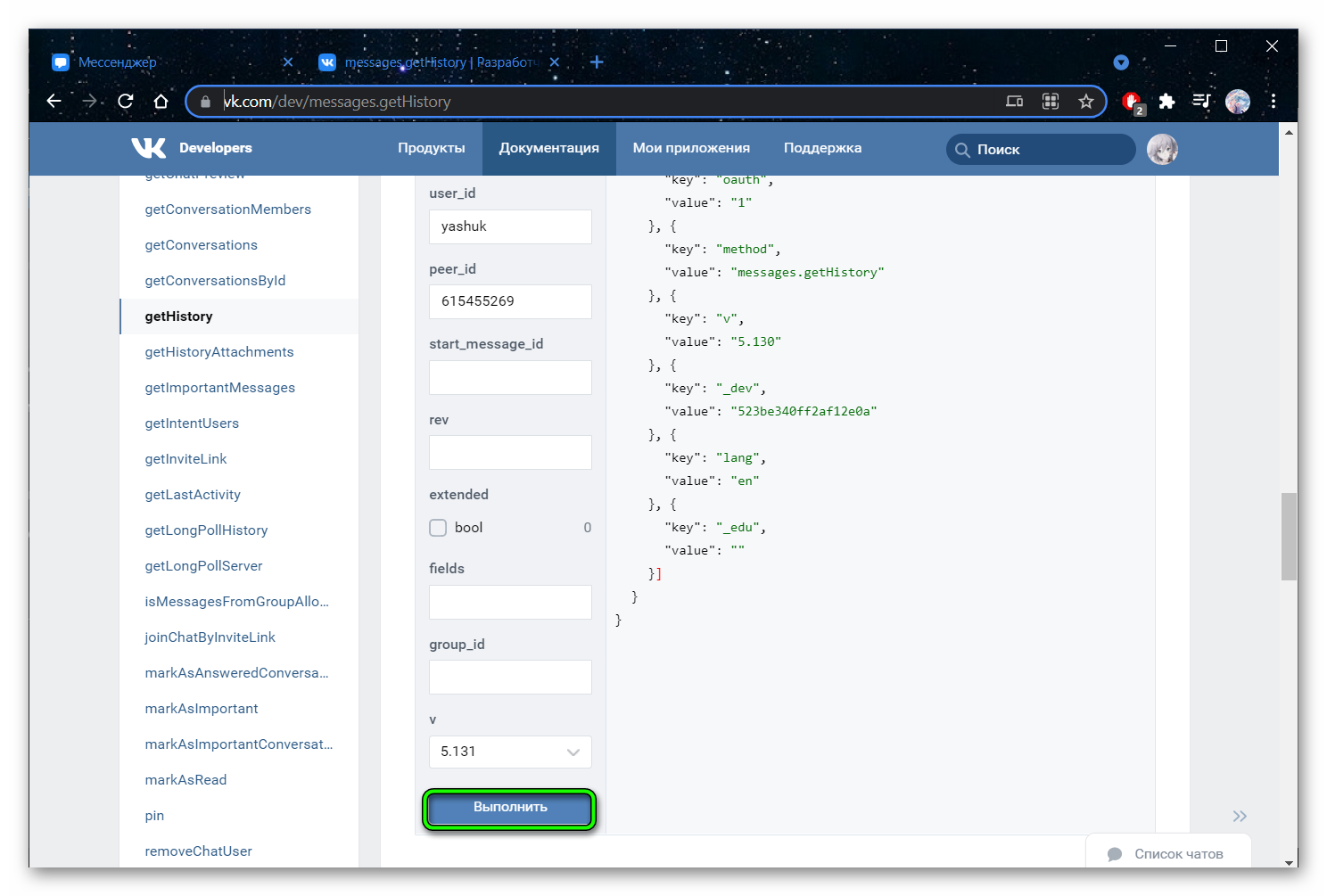Open isMessagesFromGroupAllo… method link
Viewport: 1327px width, 896px height.
237,602
